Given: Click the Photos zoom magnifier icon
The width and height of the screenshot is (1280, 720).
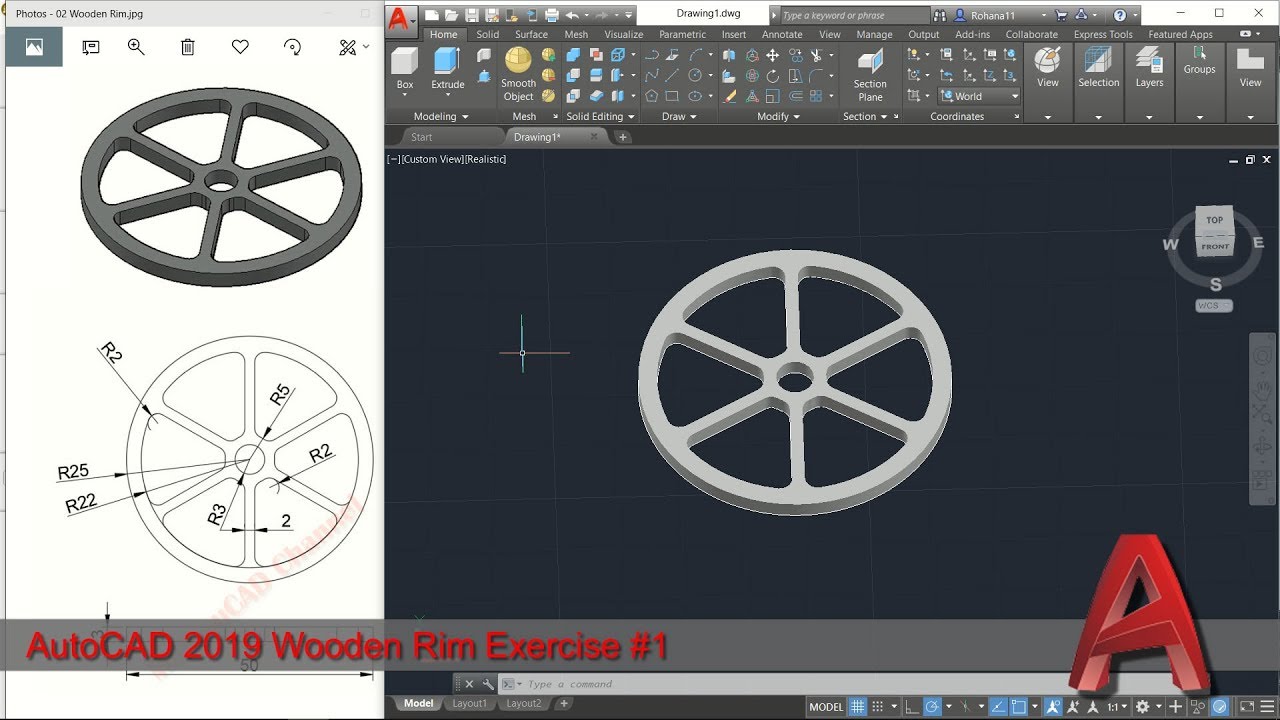Looking at the screenshot, I should coord(136,47).
